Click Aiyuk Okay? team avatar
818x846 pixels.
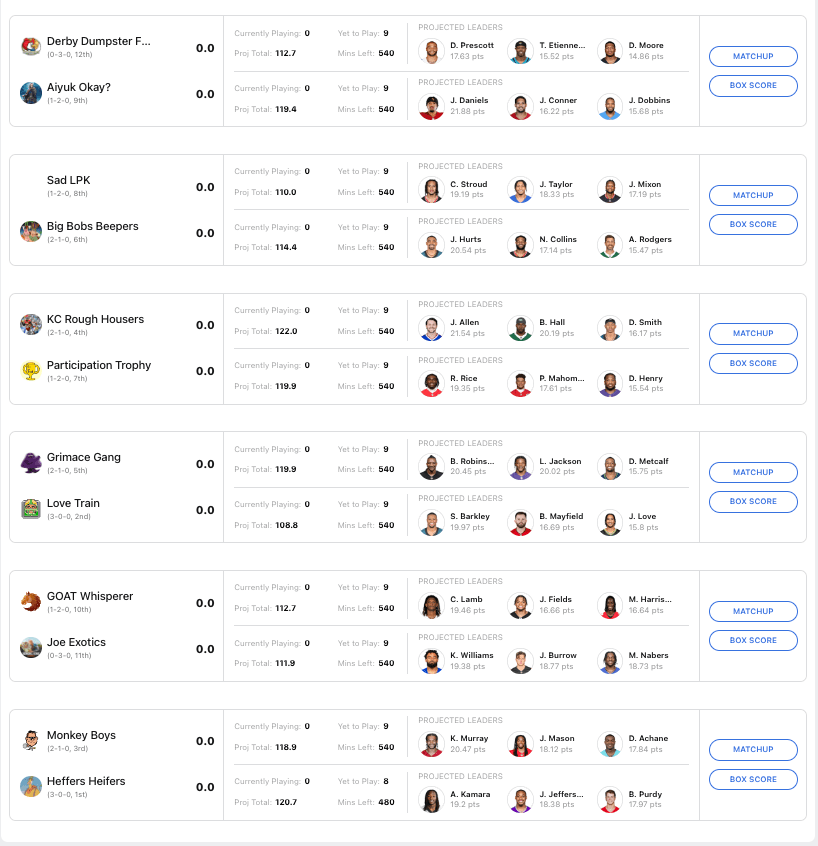pos(31,93)
